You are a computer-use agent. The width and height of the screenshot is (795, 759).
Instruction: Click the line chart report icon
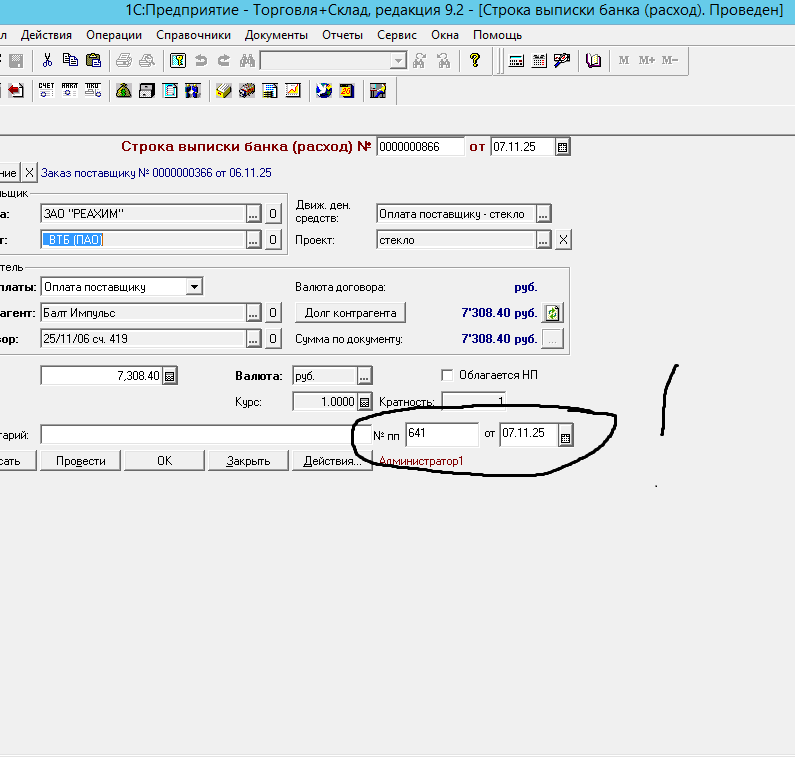point(293,91)
